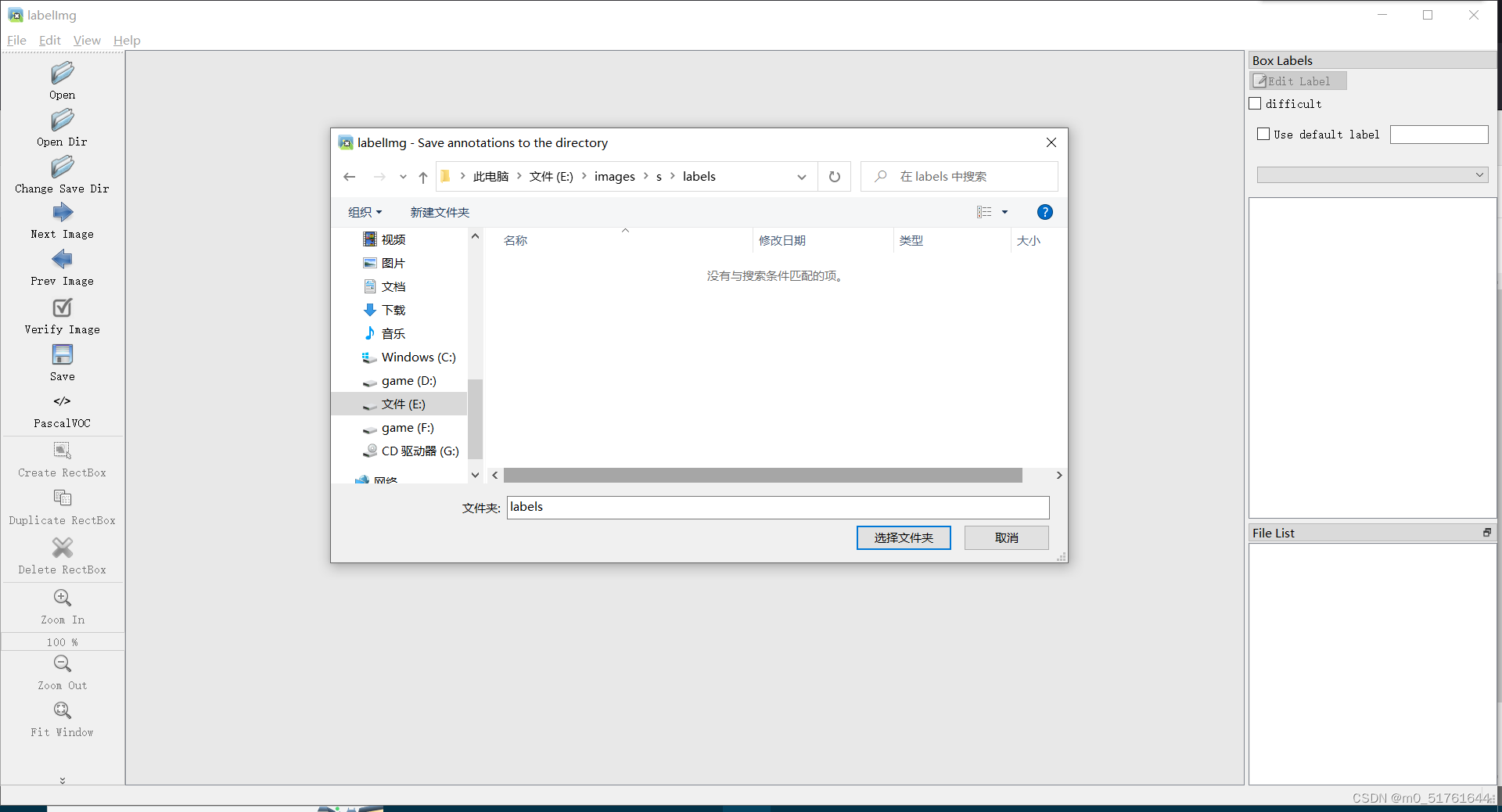Click the 取消 button
The height and width of the screenshot is (812, 1502).
(x=1006, y=537)
